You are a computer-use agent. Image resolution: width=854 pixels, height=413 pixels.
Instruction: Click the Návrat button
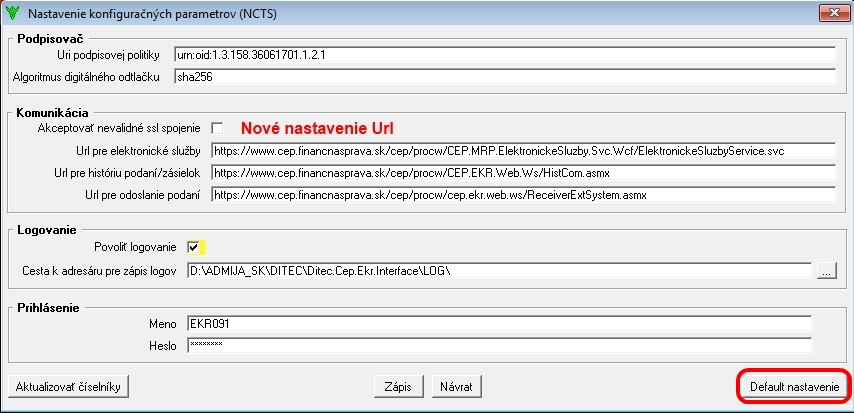(x=456, y=387)
